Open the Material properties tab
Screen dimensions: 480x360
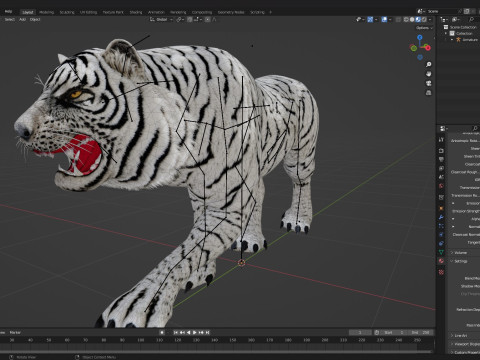[441, 261]
